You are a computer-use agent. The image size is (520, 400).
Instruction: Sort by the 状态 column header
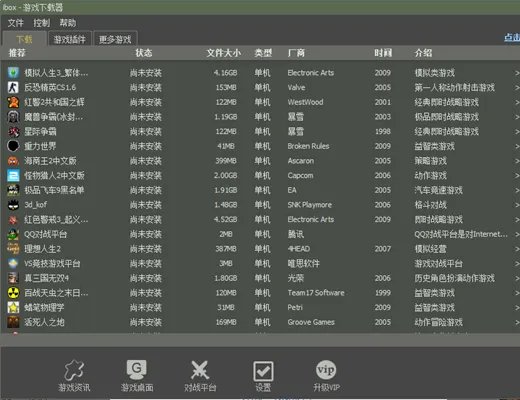pyautogui.click(x=144, y=53)
